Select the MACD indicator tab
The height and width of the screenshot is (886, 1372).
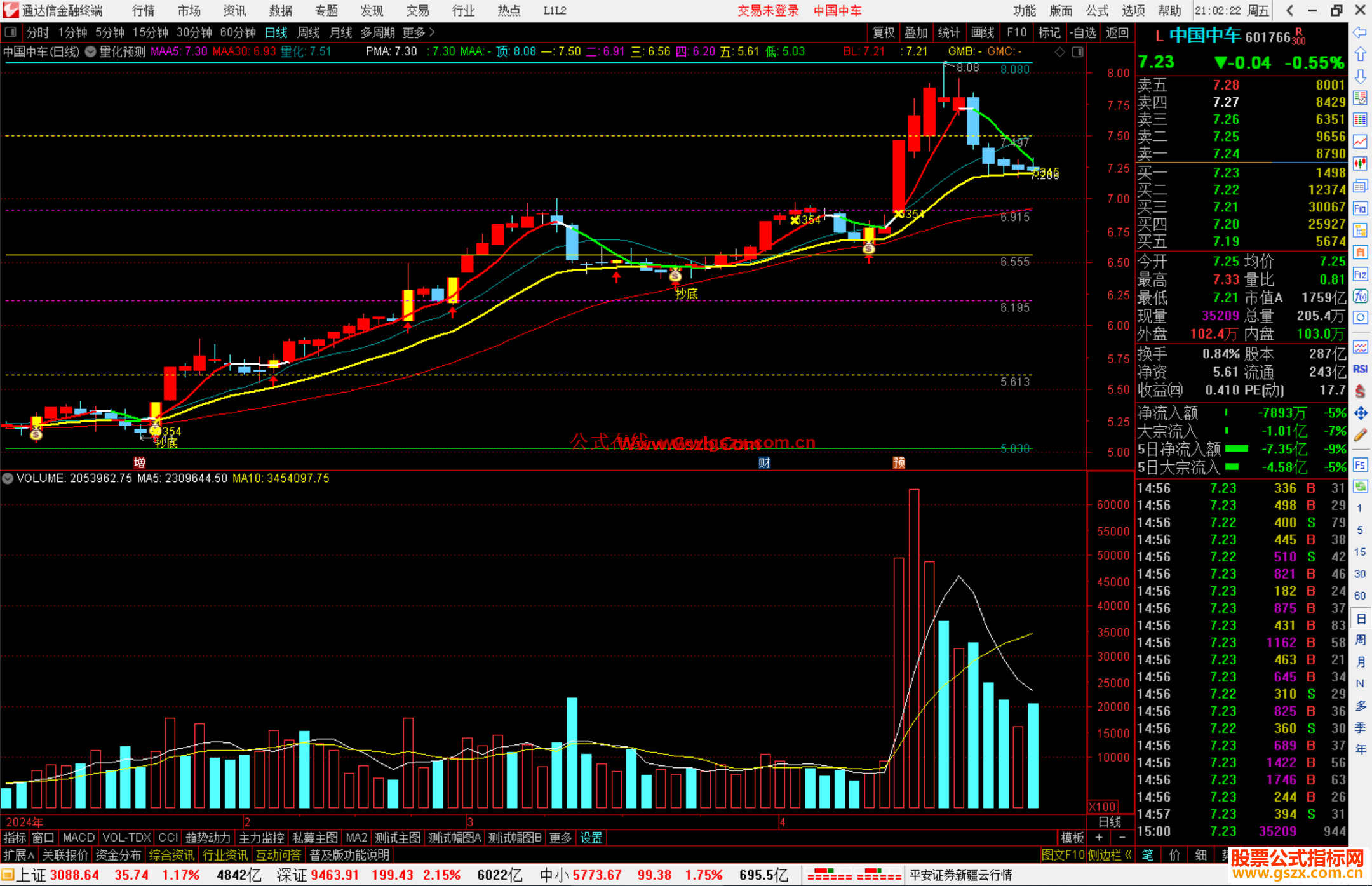[x=78, y=838]
